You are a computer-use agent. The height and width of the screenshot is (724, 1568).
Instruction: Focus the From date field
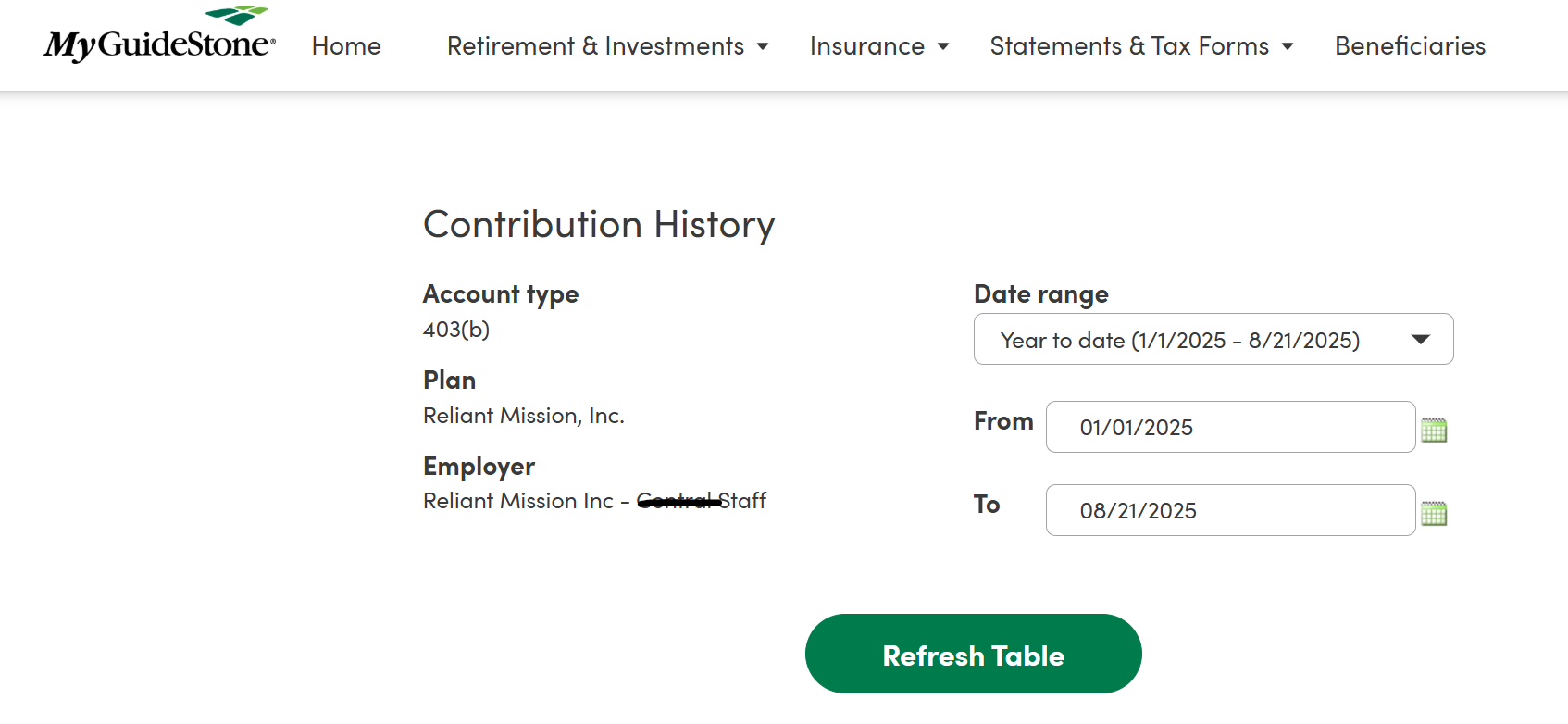(1230, 427)
